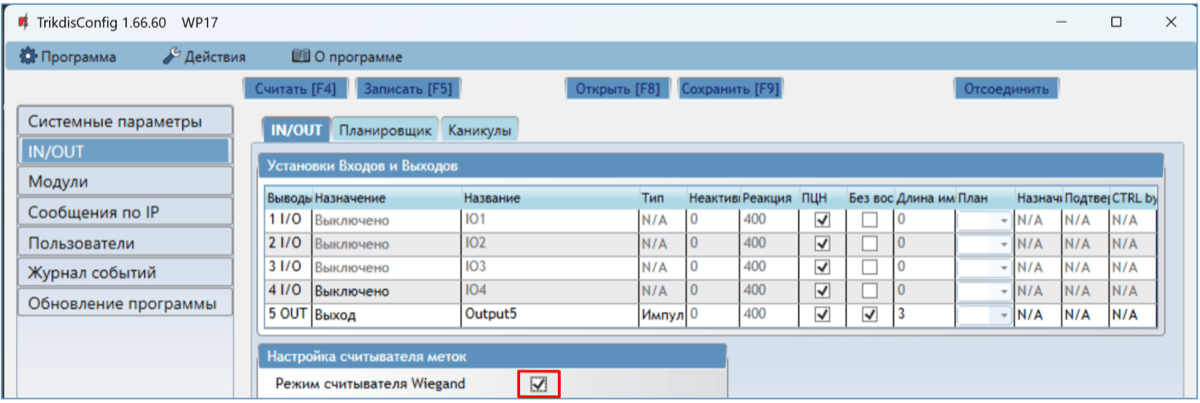Click the Открыть [F8] button

(x=617, y=88)
